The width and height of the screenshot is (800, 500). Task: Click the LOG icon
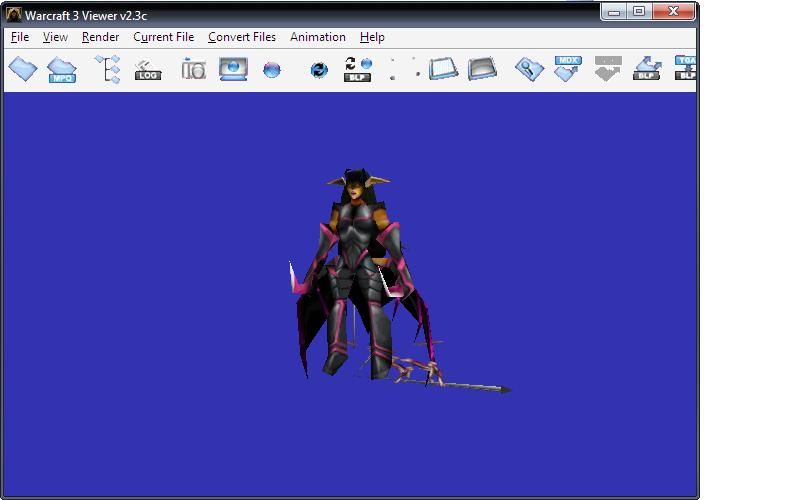[148, 70]
